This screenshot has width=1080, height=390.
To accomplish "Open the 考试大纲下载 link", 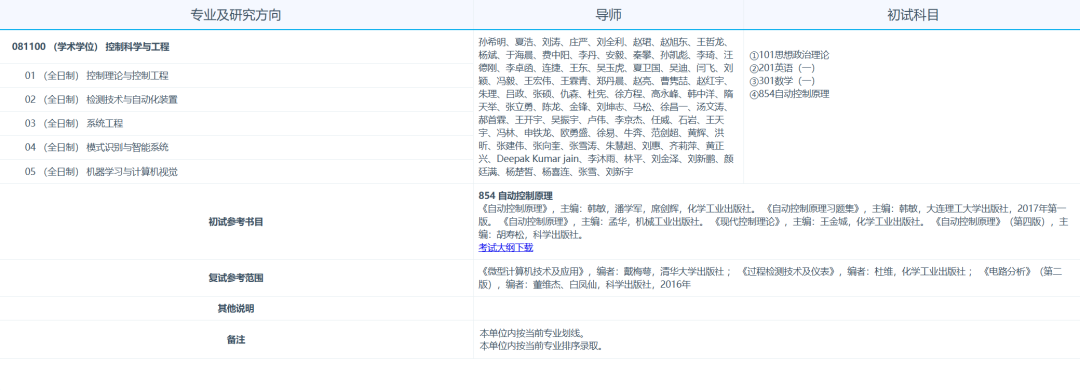I will pos(506,247).
